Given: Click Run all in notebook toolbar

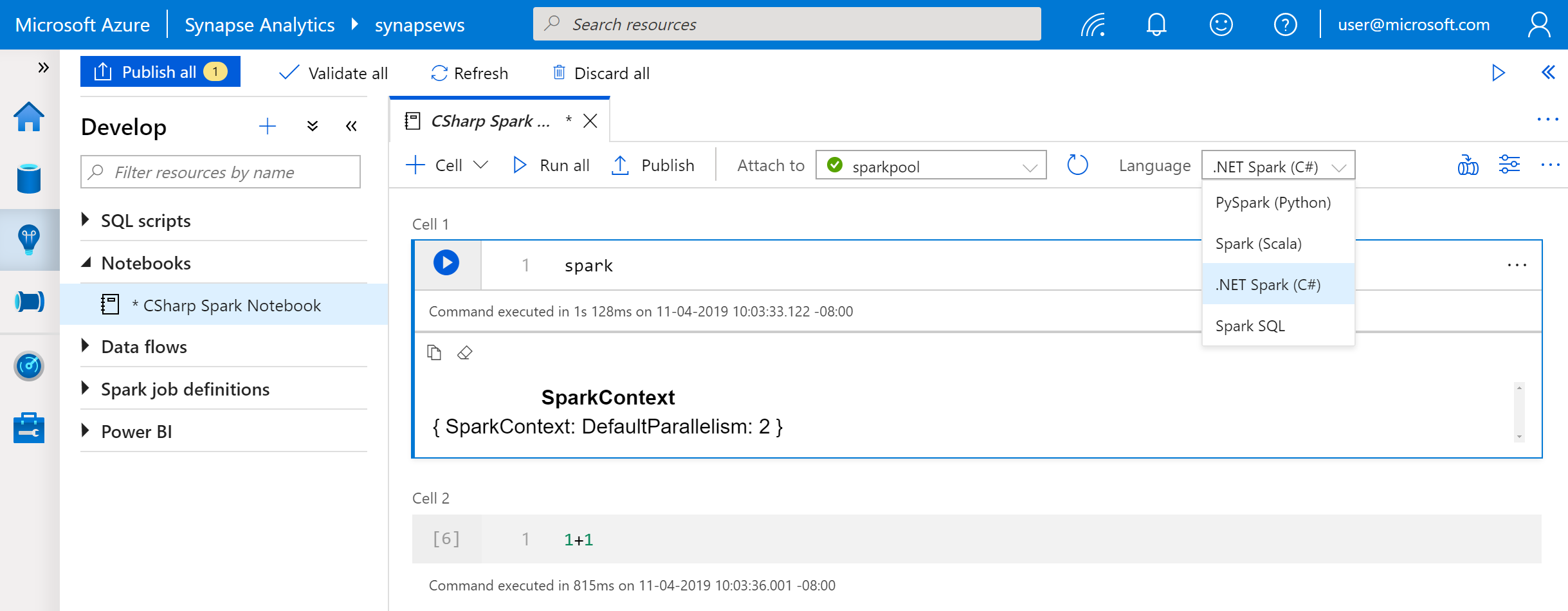Looking at the screenshot, I should tap(551, 165).
